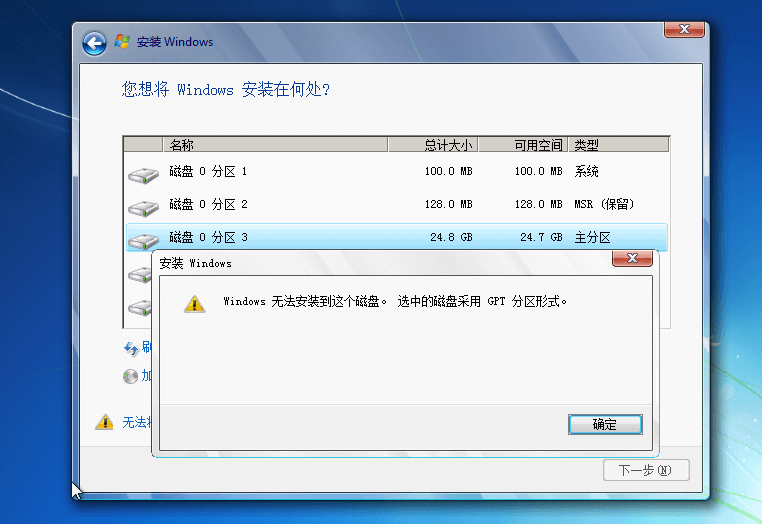
Task: Click heading 您想将 Windows 安装在何处?
Action: [226, 89]
